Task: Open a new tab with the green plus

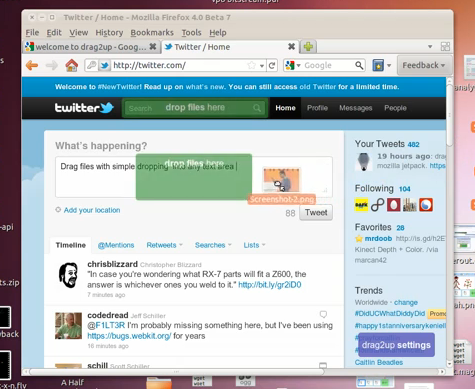Action: [308, 47]
